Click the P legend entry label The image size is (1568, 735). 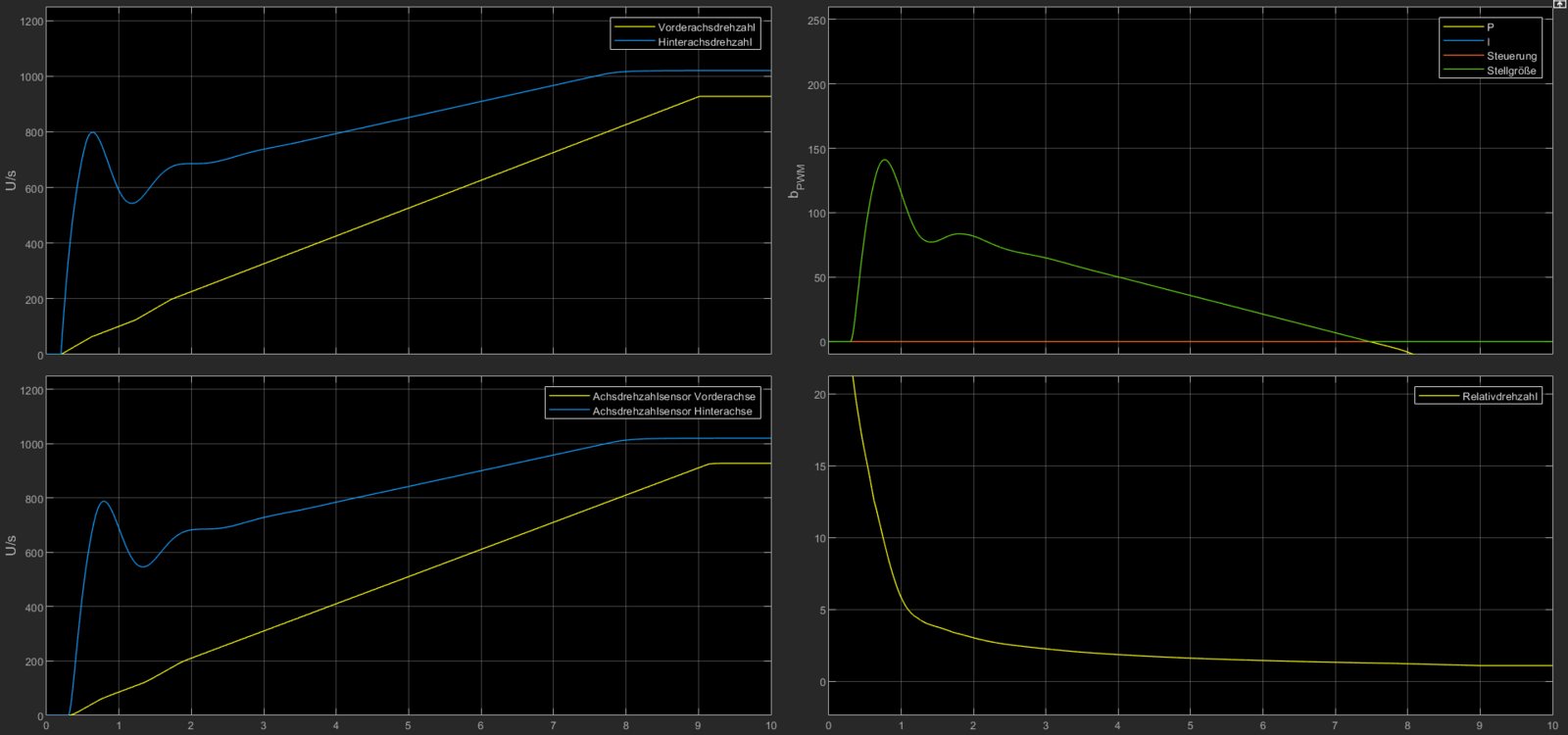[1490, 27]
